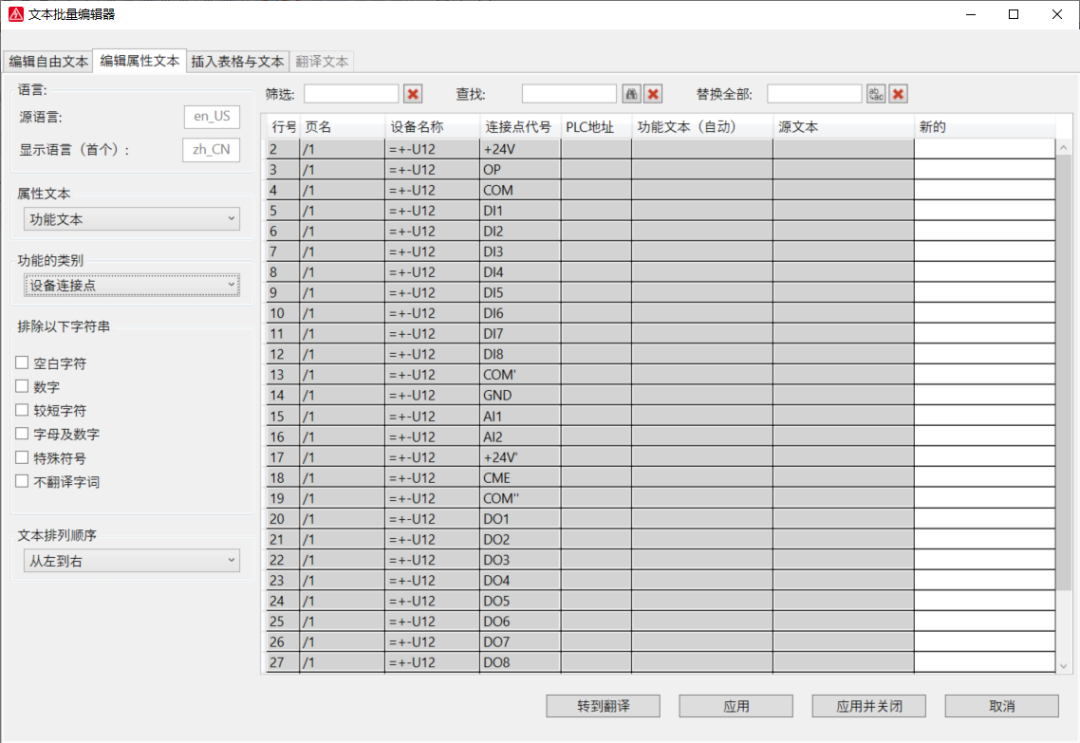This screenshot has width=1080, height=743.
Task: Select the DI1 cell
Action: (x=520, y=211)
